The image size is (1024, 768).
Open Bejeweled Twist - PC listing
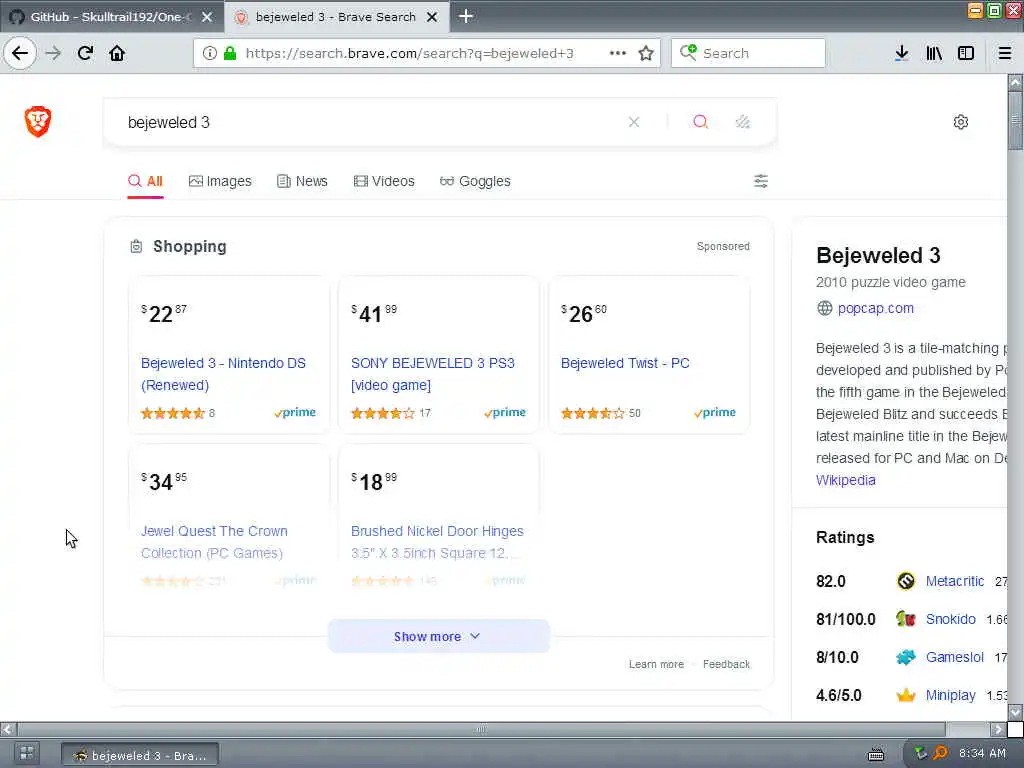tap(625, 363)
